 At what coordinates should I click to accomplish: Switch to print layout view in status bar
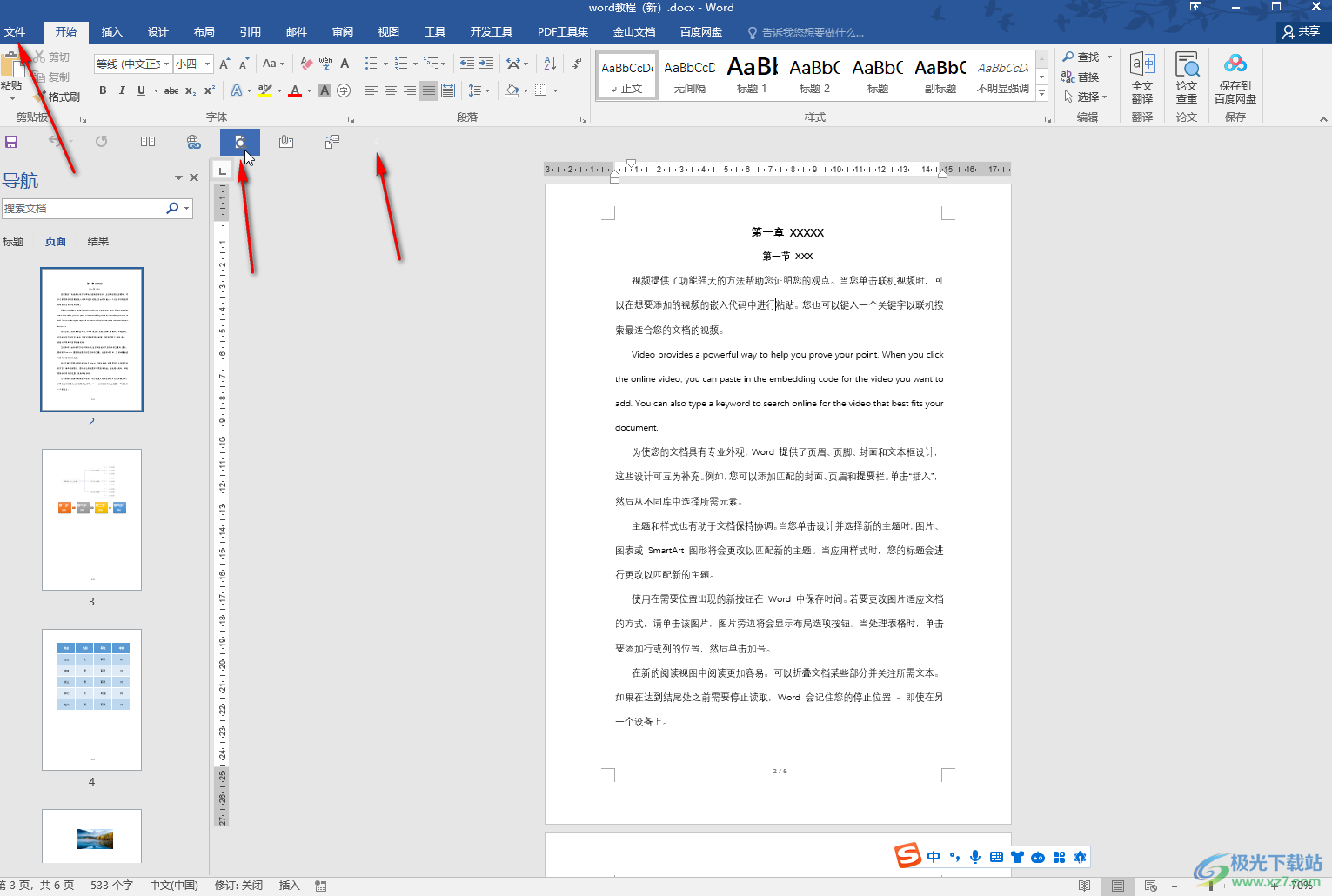(x=1118, y=886)
